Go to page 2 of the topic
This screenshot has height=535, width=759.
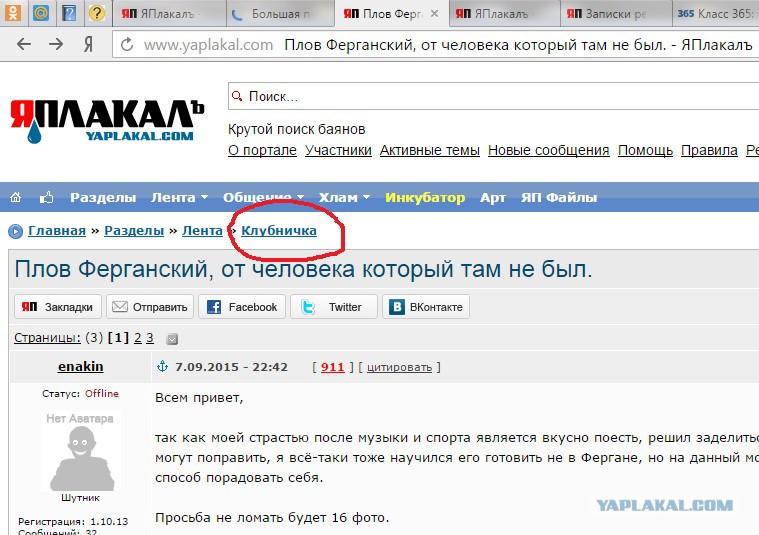point(137,338)
